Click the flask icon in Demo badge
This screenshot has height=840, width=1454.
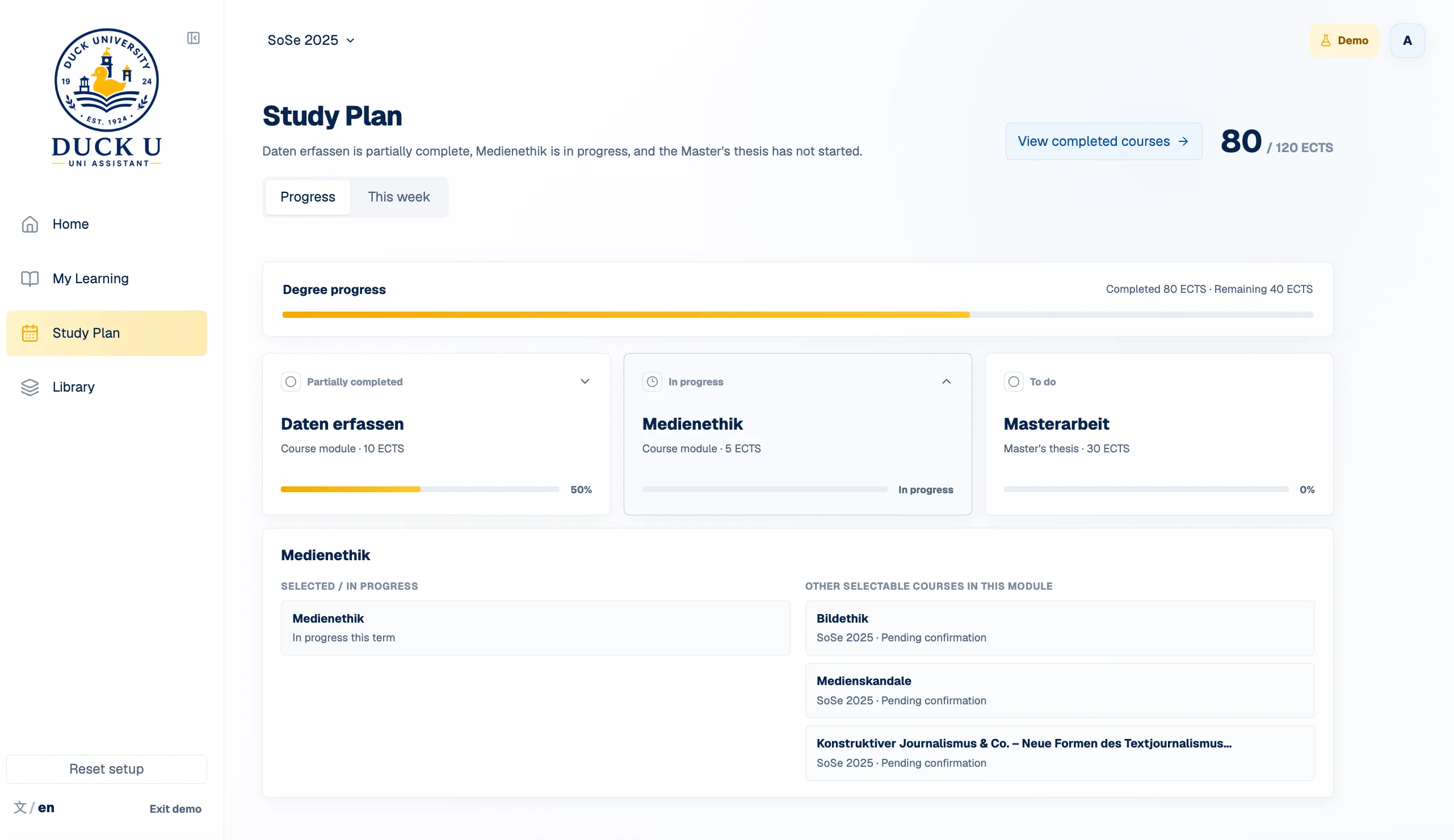(1325, 40)
